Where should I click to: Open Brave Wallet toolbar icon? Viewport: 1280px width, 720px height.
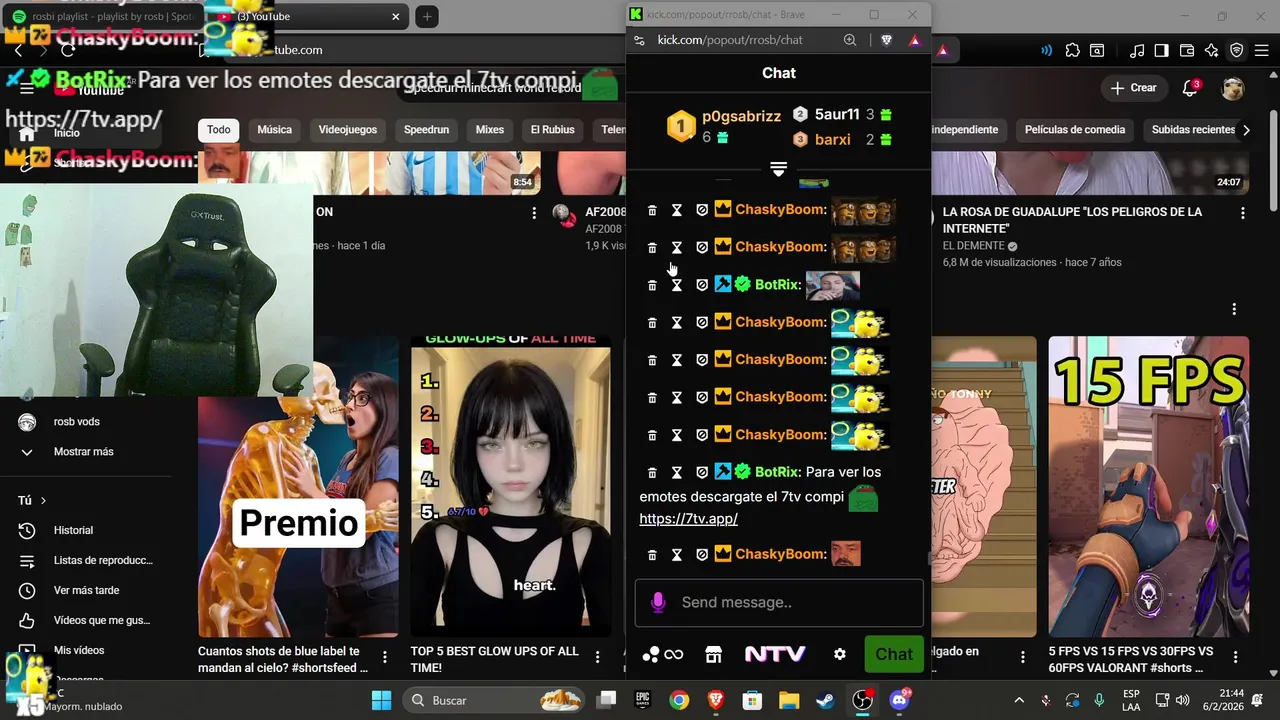[x=1187, y=50]
